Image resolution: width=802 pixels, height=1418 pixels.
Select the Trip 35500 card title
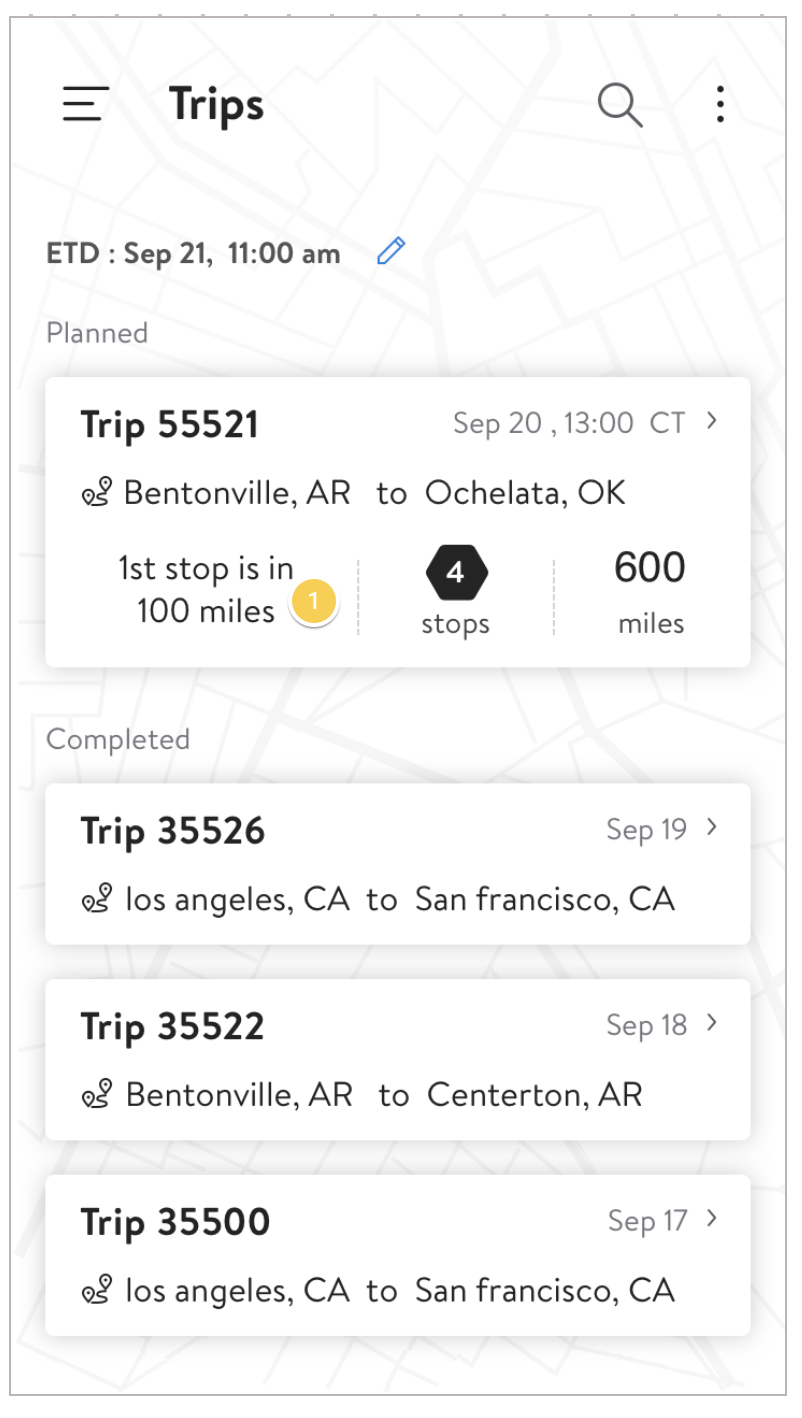coord(175,1223)
